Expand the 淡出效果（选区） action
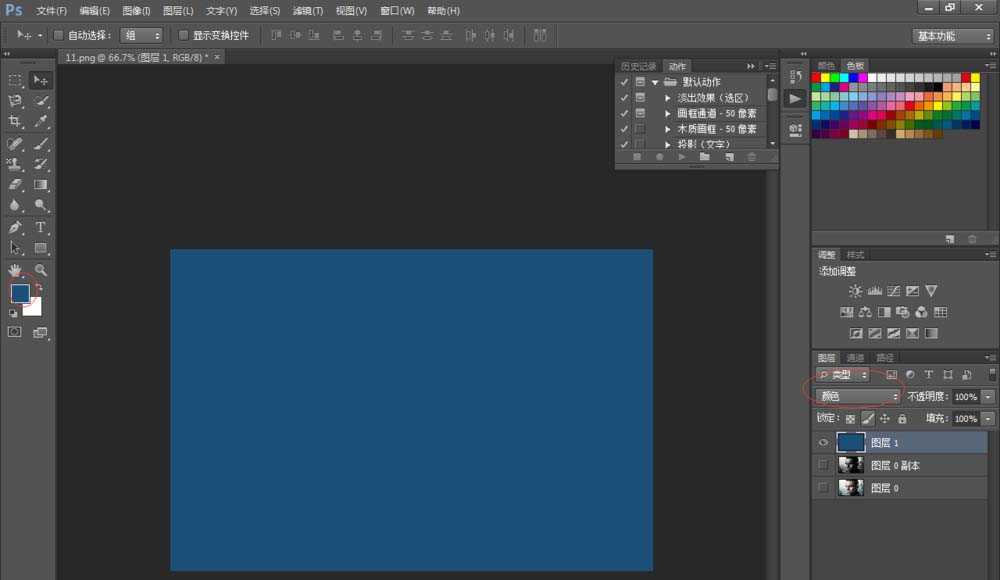Viewport: 1000px width, 580px height. (668, 98)
